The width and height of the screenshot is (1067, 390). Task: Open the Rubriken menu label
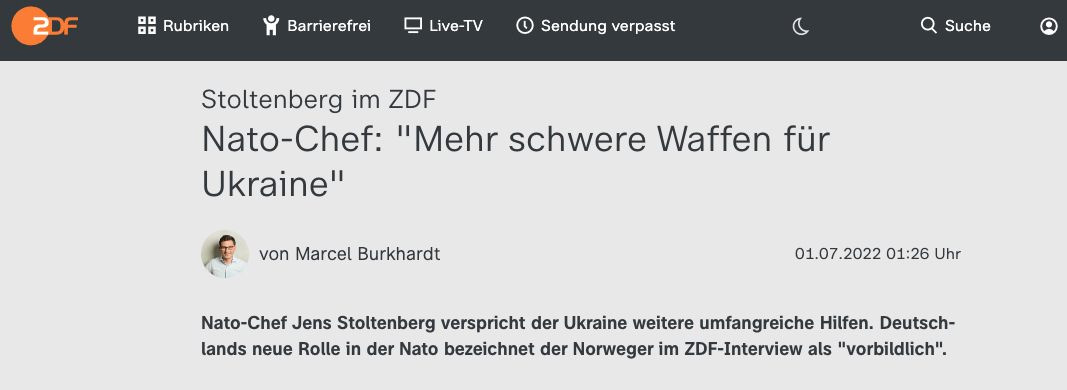point(196,26)
